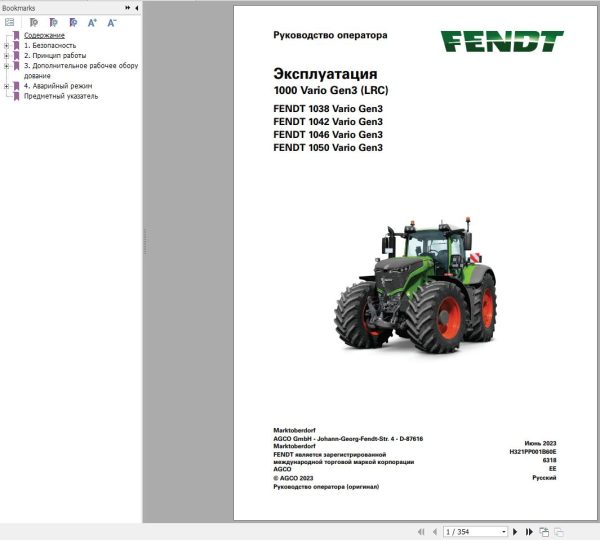Select the 4. Аварийный режим bookmark
This screenshot has height=540, width=600.
58,86
